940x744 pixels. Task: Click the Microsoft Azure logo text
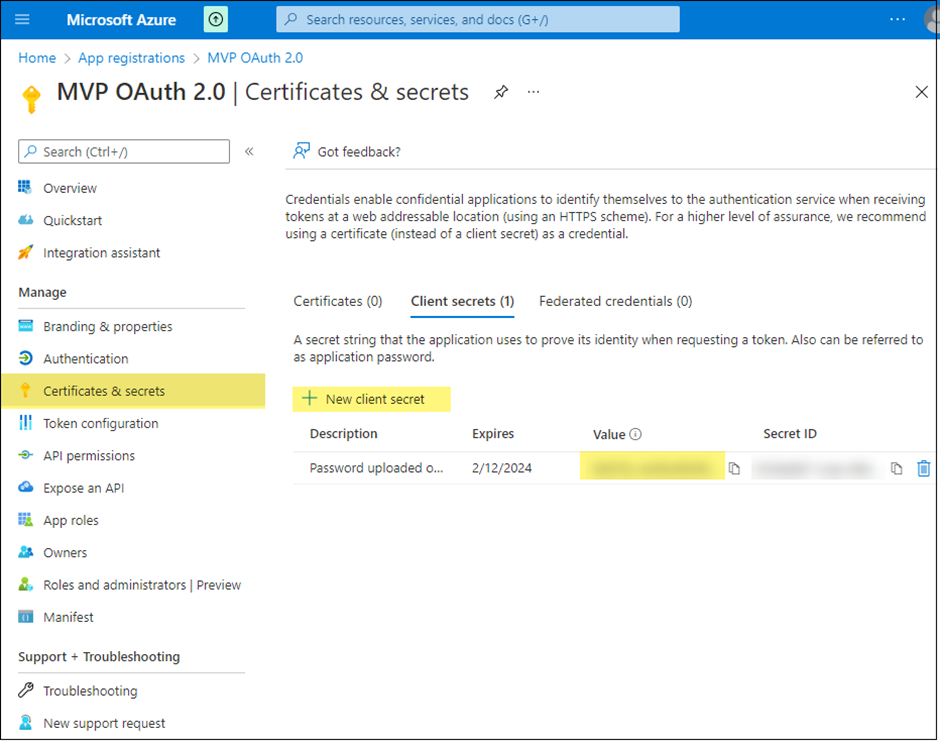point(121,20)
